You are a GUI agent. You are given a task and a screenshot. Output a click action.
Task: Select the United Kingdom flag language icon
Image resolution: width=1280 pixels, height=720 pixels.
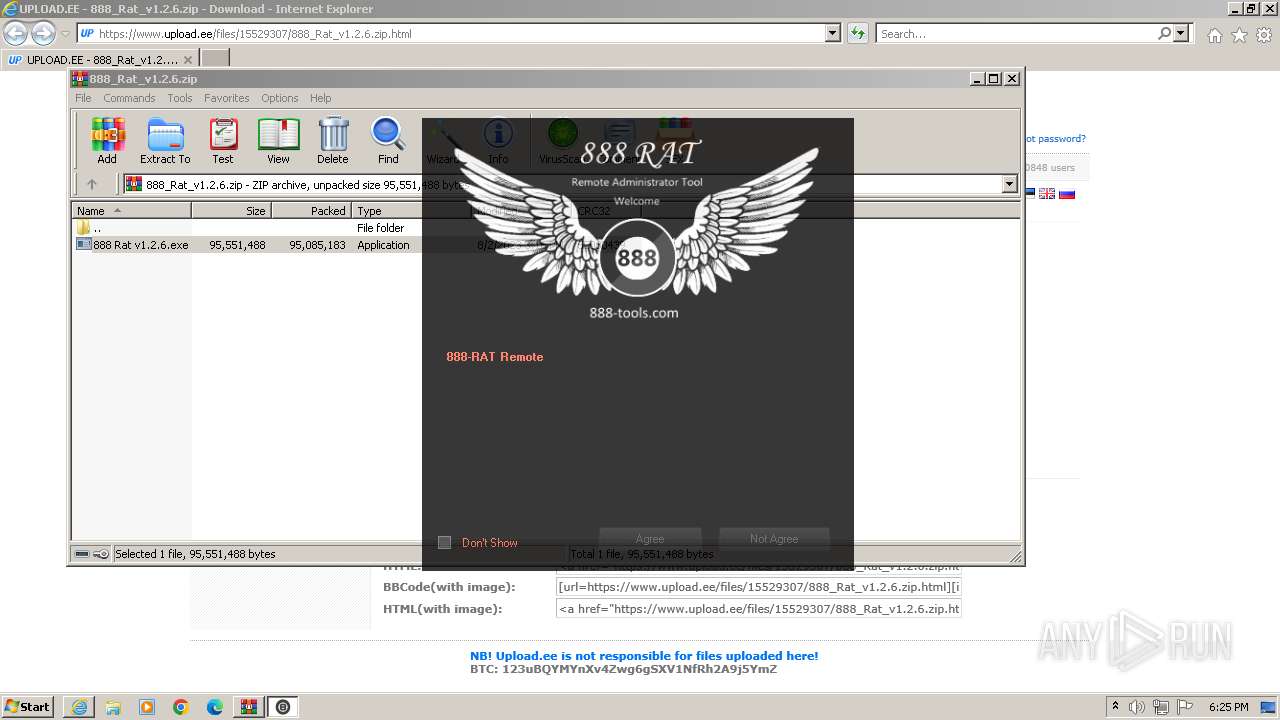[x=1047, y=193]
